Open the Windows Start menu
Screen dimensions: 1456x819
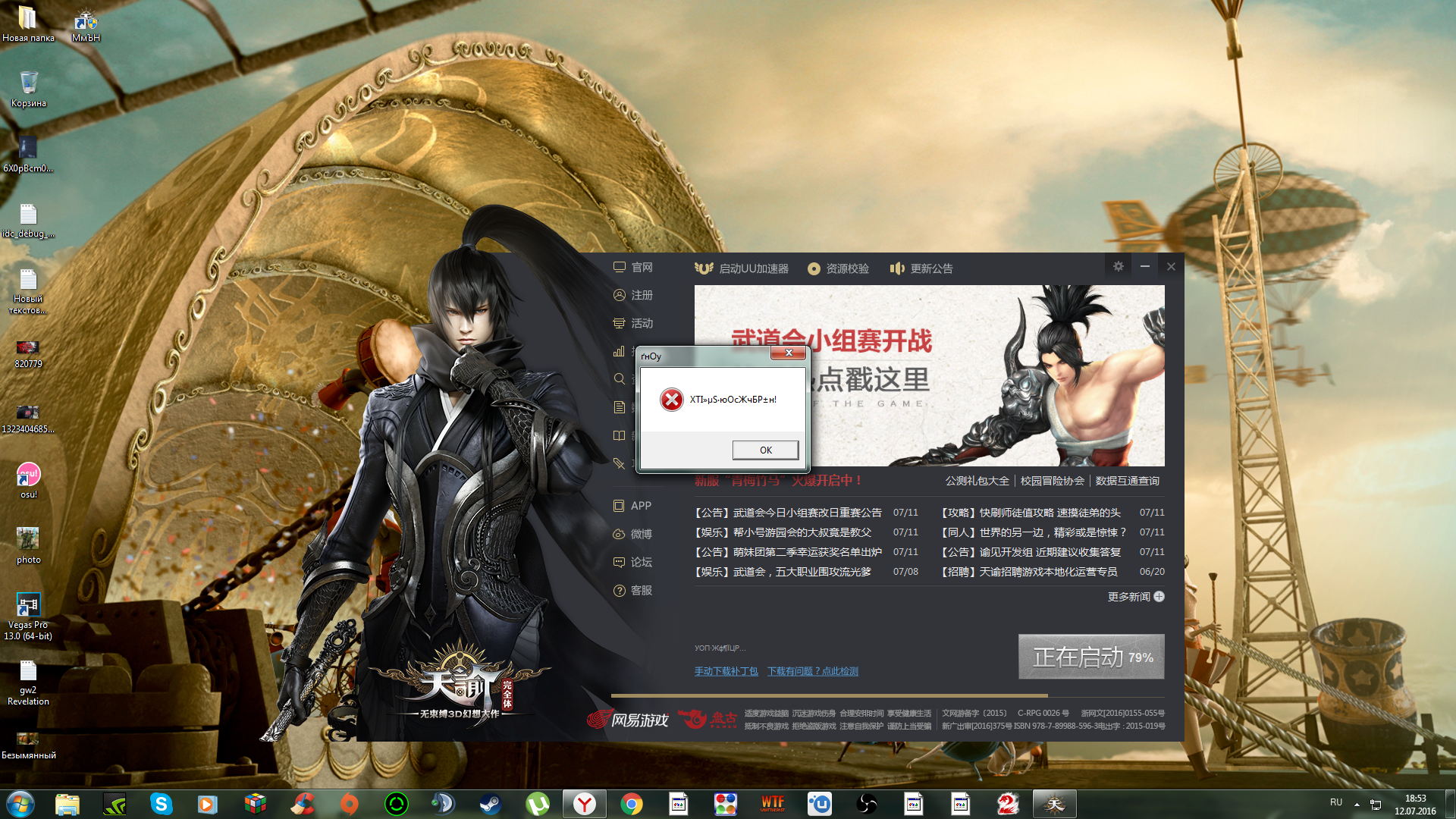20,804
